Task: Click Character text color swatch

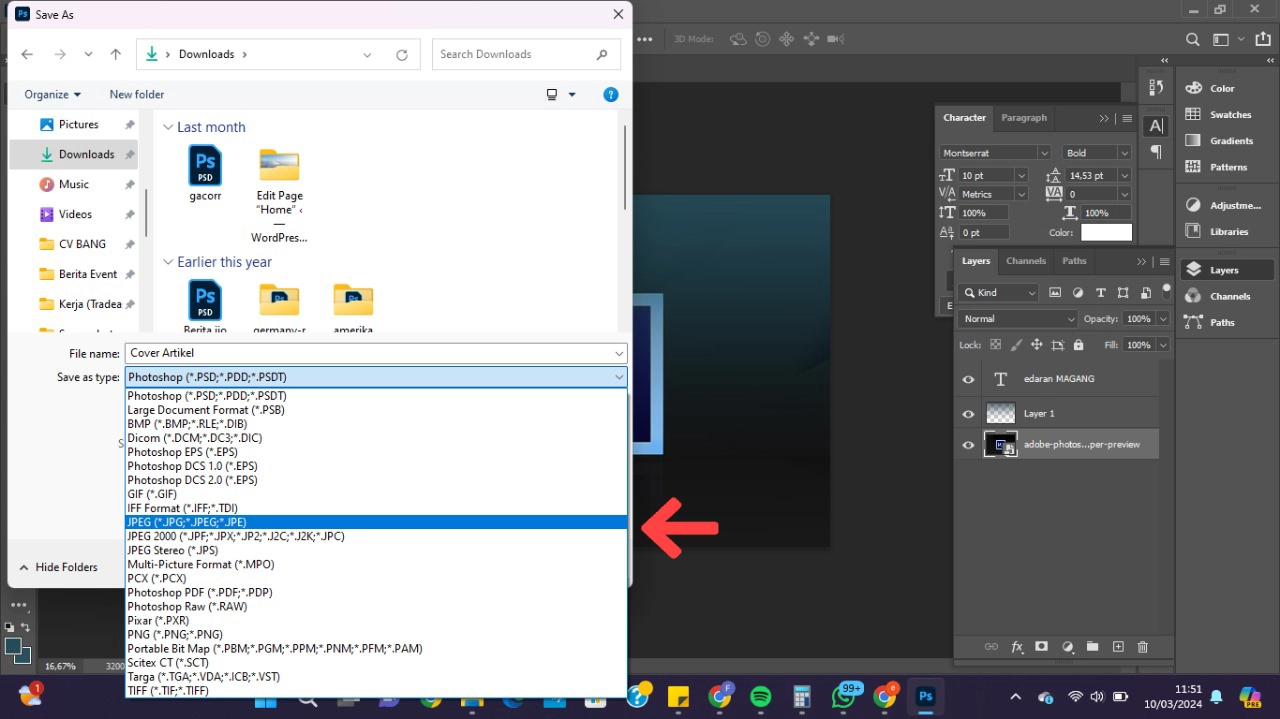Action: click(x=1106, y=232)
